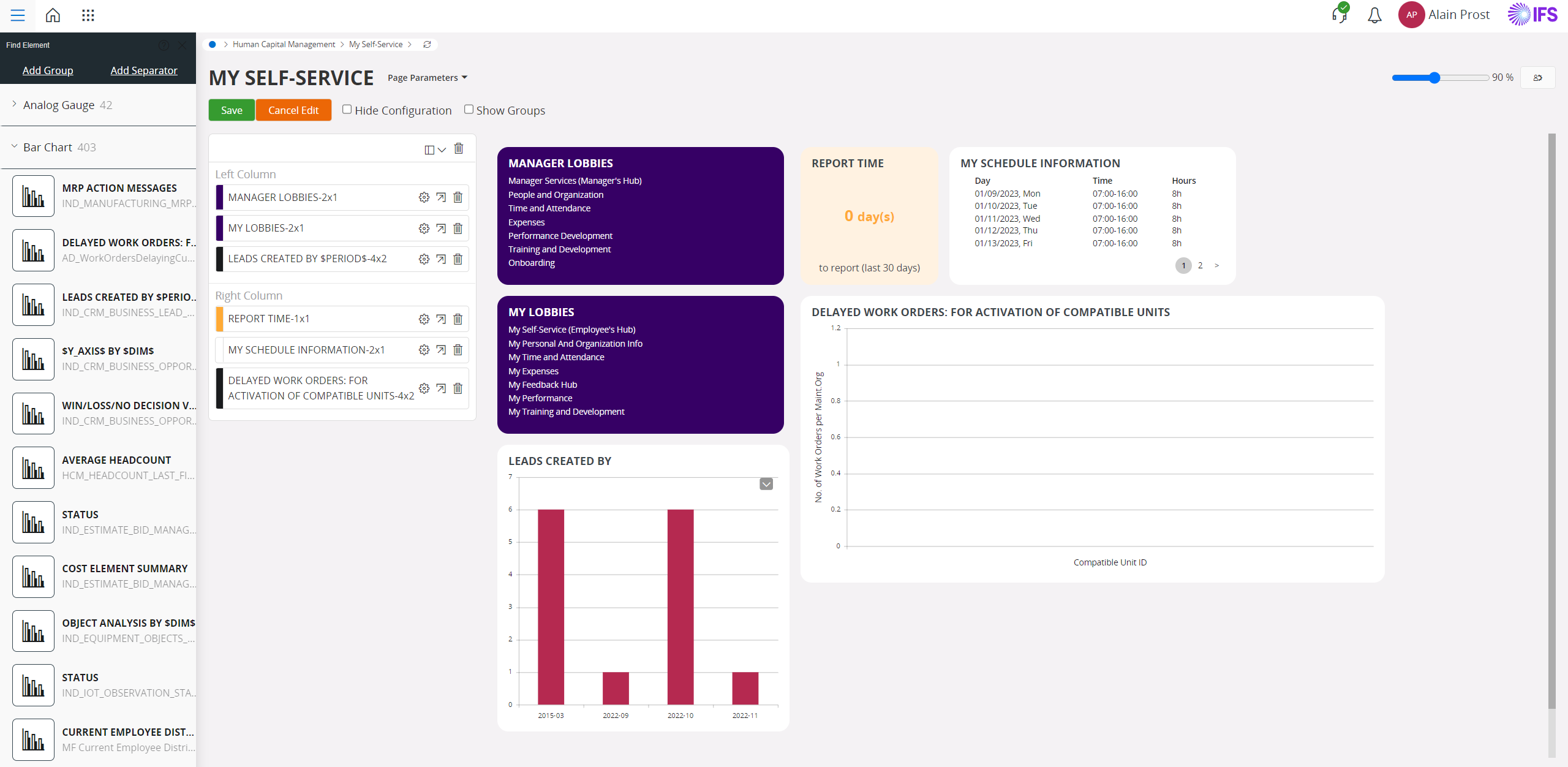Viewport: 1568px width, 767px height.
Task: Click the move arrow icon for REPORT TIME-1x1
Action: 441,319
